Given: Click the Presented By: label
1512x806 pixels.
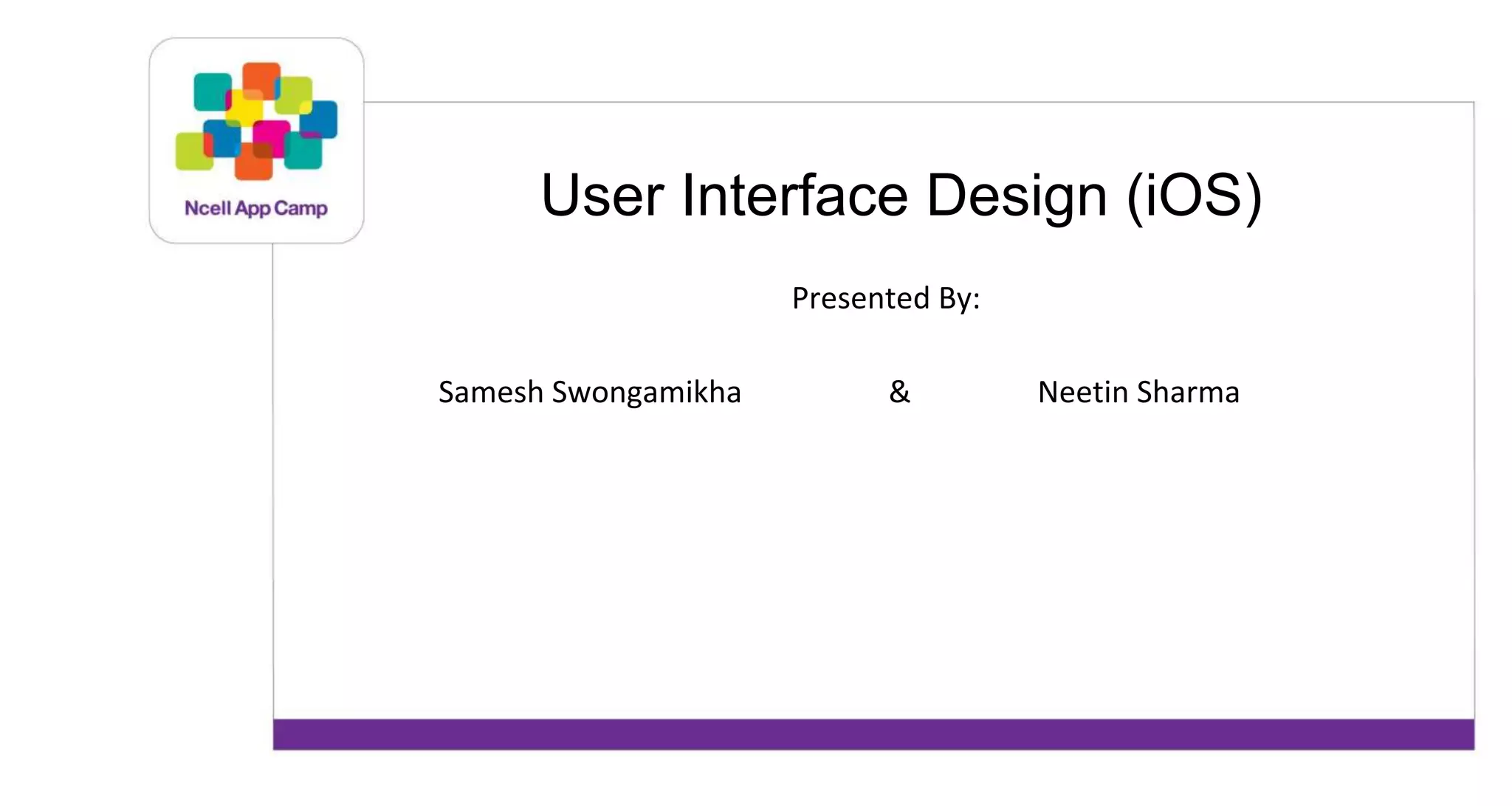Looking at the screenshot, I should (x=885, y=299).
